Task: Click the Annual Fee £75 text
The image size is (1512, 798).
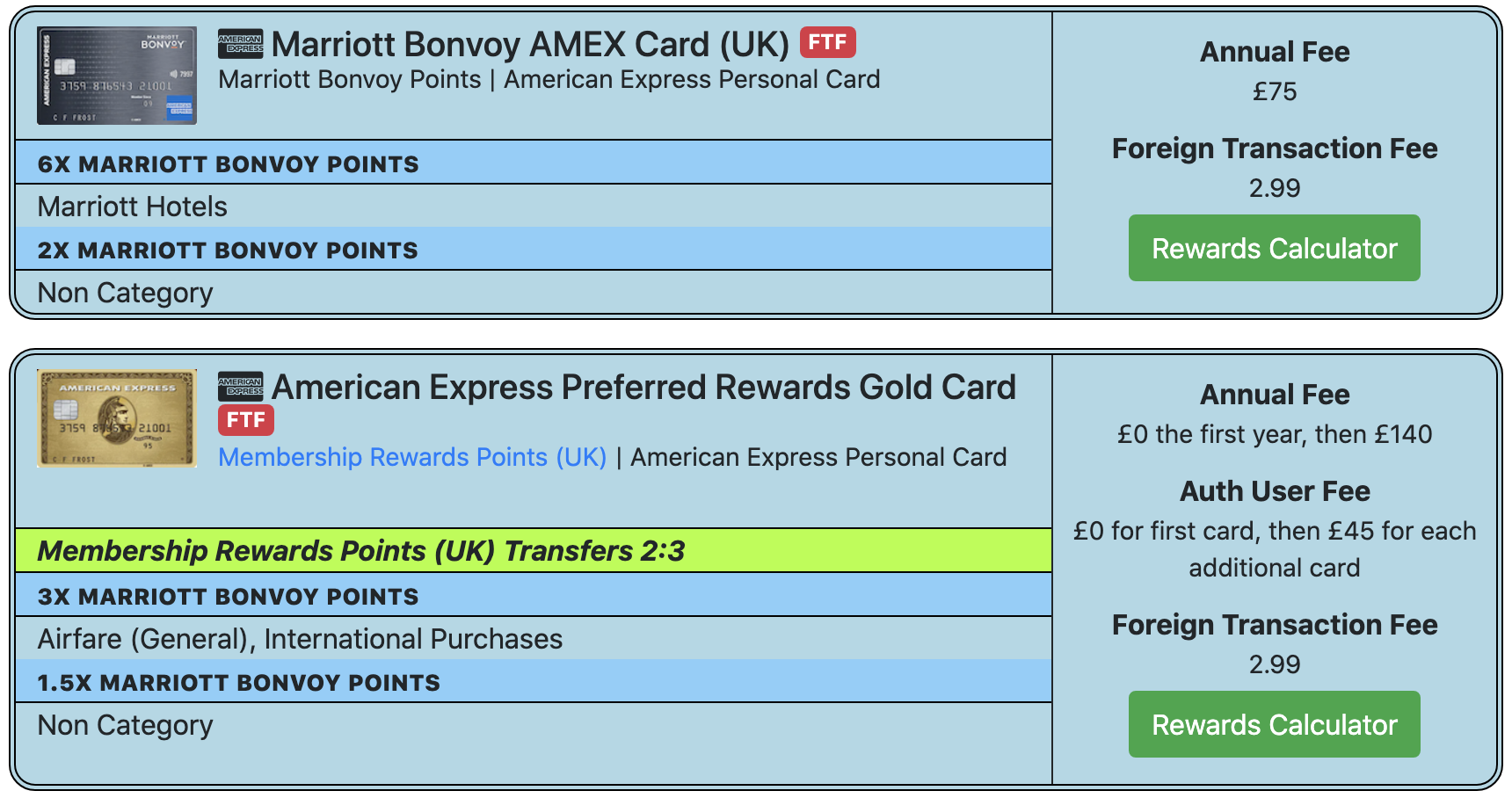Action: (x=1275, y=91)
